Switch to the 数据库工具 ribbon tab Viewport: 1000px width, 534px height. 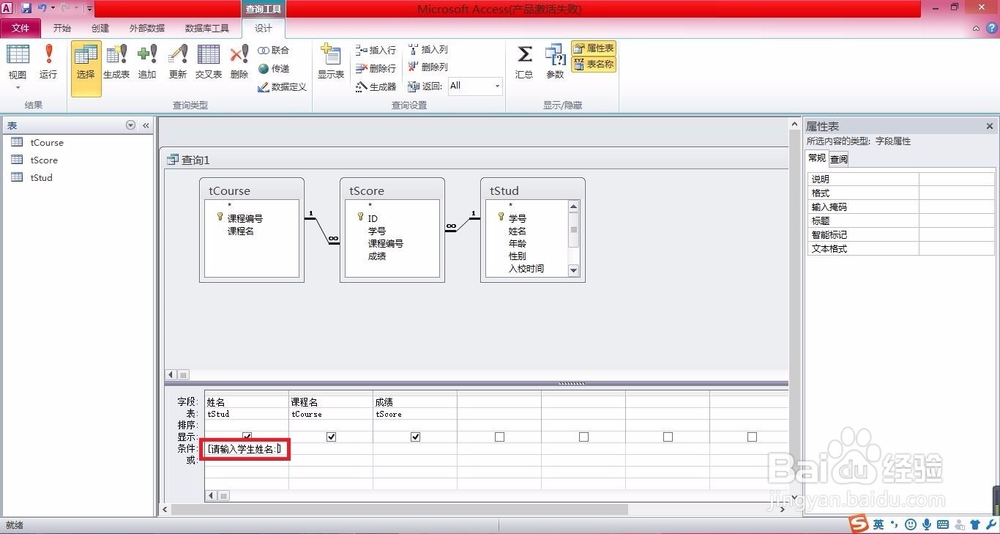pyautogui.click(x=207, y=28)
